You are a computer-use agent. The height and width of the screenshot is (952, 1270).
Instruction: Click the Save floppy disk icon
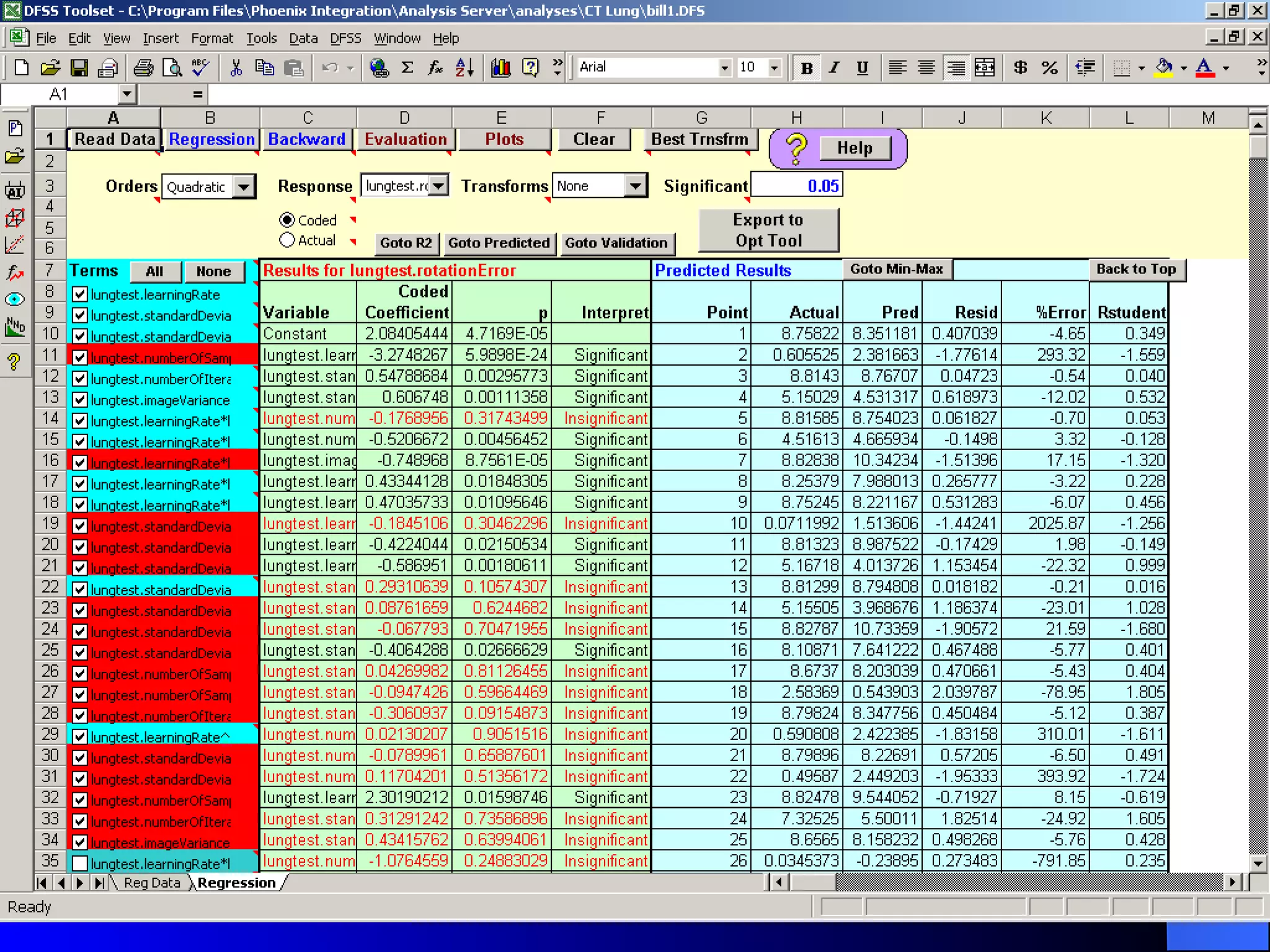pos(79,68)
